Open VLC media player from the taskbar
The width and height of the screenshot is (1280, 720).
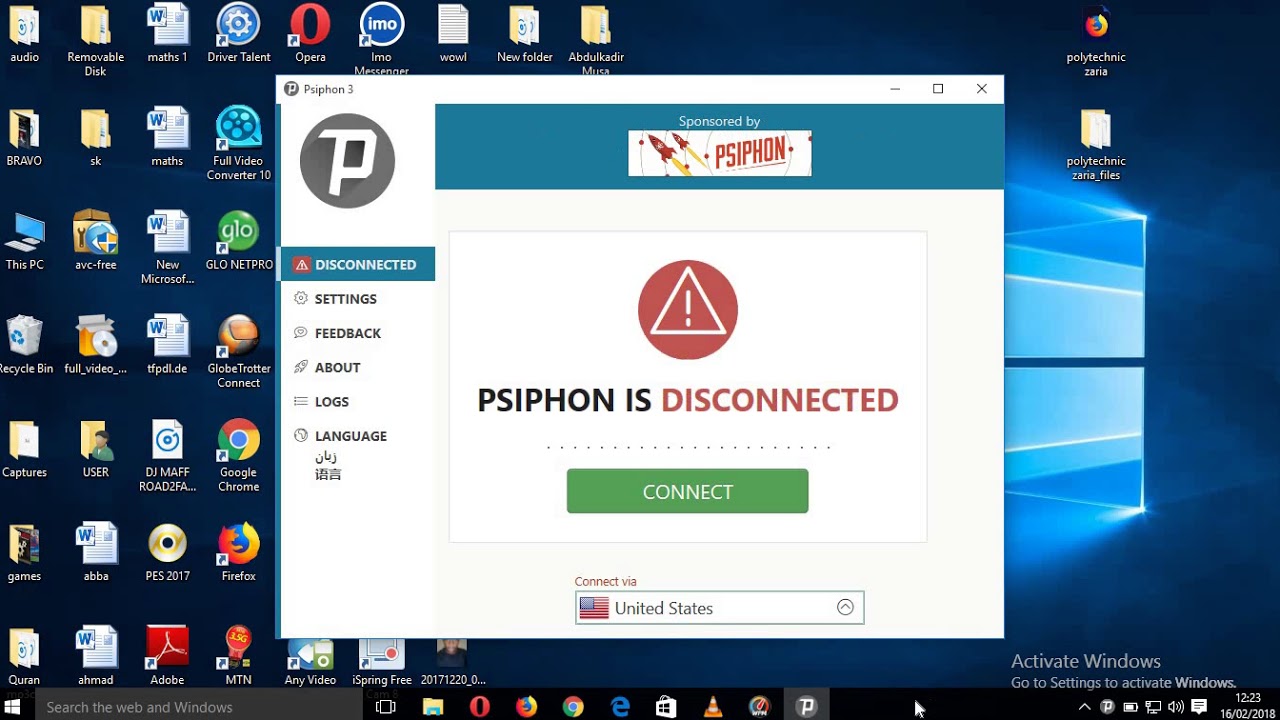(x=713, y=707)
